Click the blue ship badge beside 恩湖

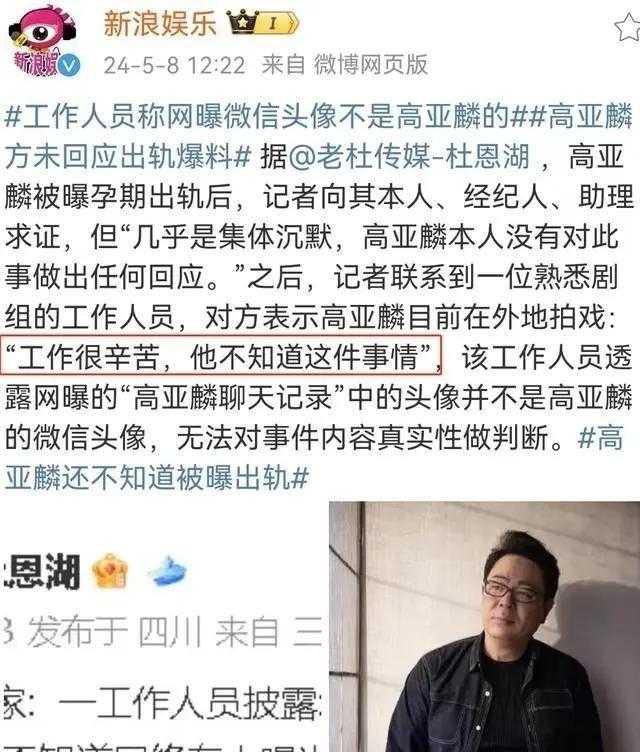169,571
